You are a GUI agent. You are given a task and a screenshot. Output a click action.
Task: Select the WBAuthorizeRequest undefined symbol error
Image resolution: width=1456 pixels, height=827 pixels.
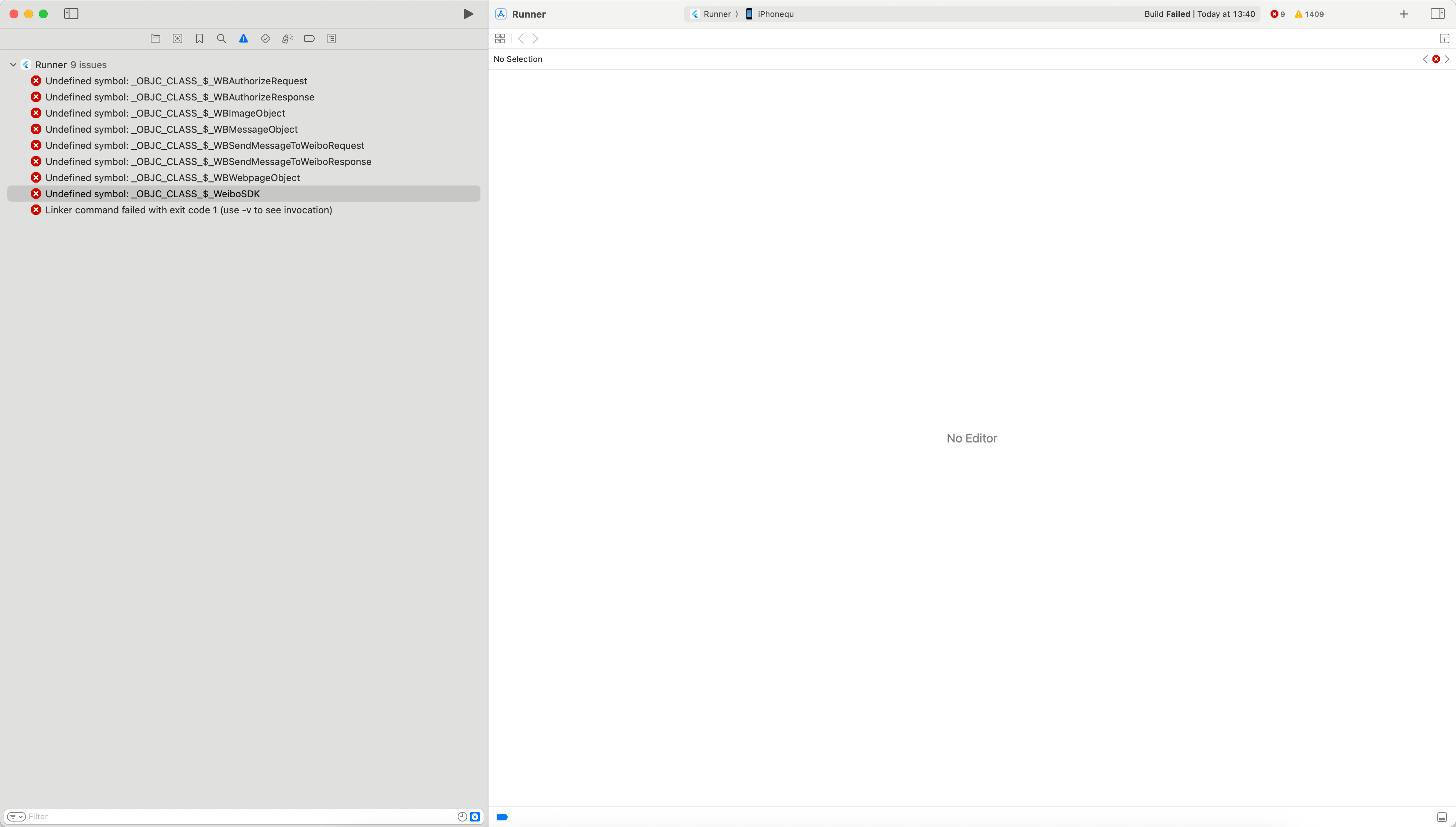tap(176, 81)
